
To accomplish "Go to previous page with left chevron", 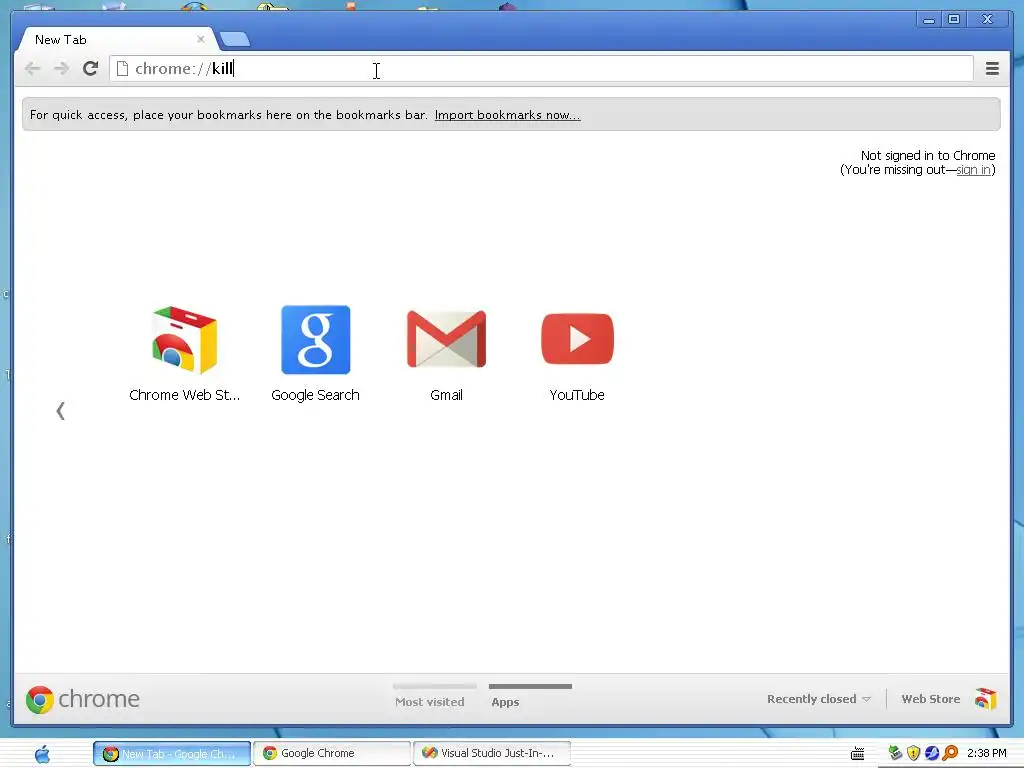I will (x=60, y=411).
